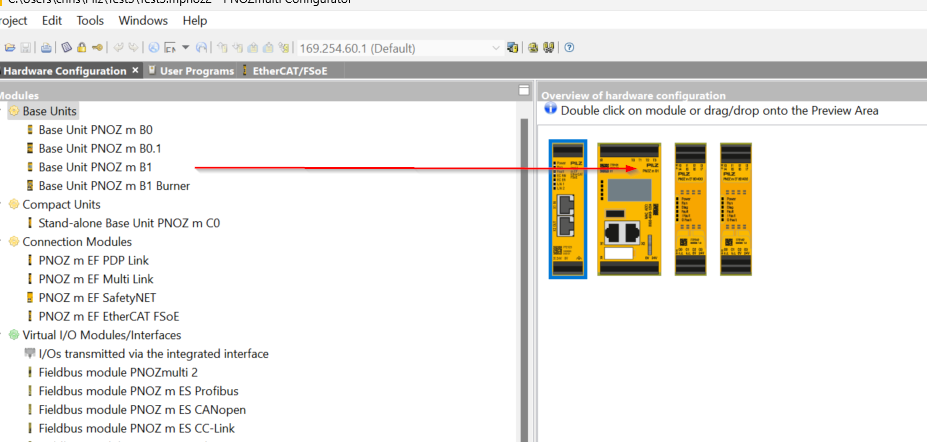The image size is (927, 442).
Task: Click the Undo arrow icon
Action: tap(118, 48)
